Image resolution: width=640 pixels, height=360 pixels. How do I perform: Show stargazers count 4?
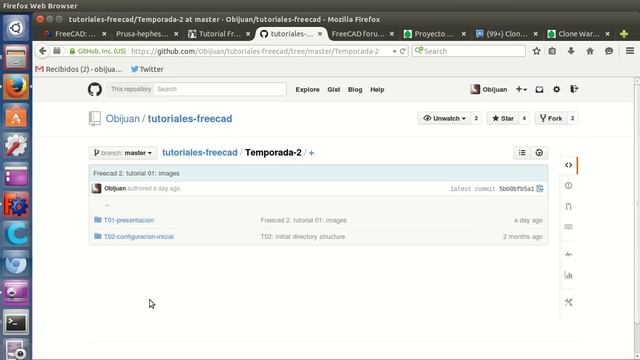(x=524, y=118)
